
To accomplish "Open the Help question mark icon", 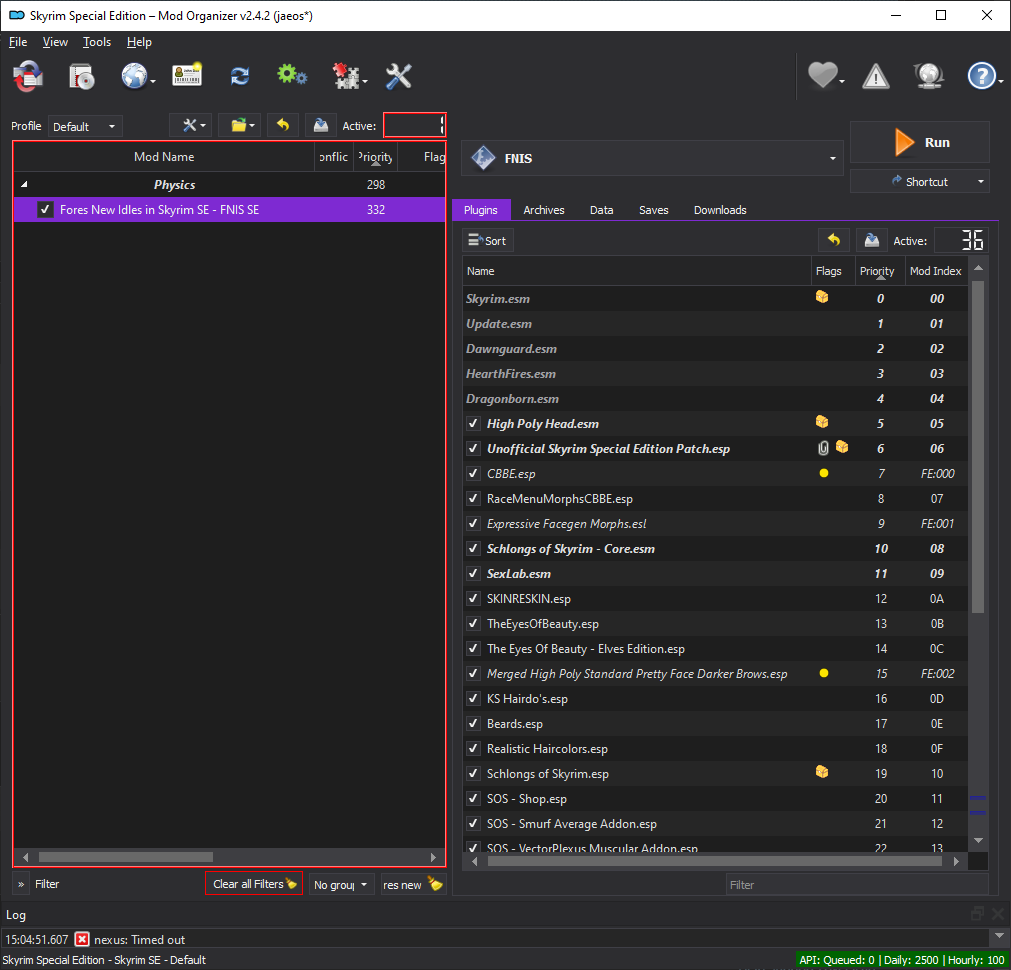I will (x=981, y=76).
